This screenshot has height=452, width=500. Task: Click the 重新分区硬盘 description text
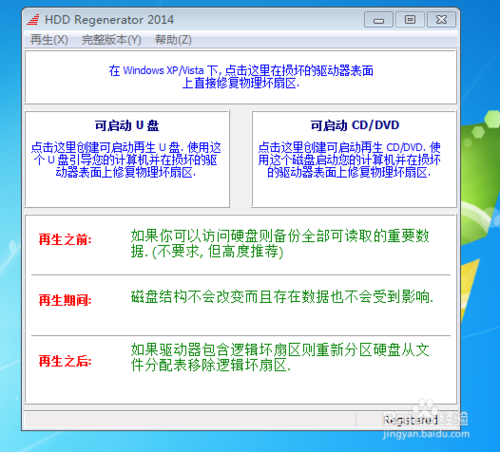(x=280, y=357)
